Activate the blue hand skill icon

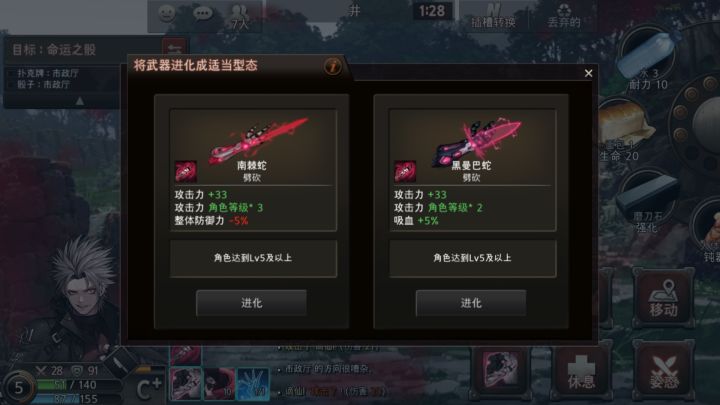pos(253,384)
